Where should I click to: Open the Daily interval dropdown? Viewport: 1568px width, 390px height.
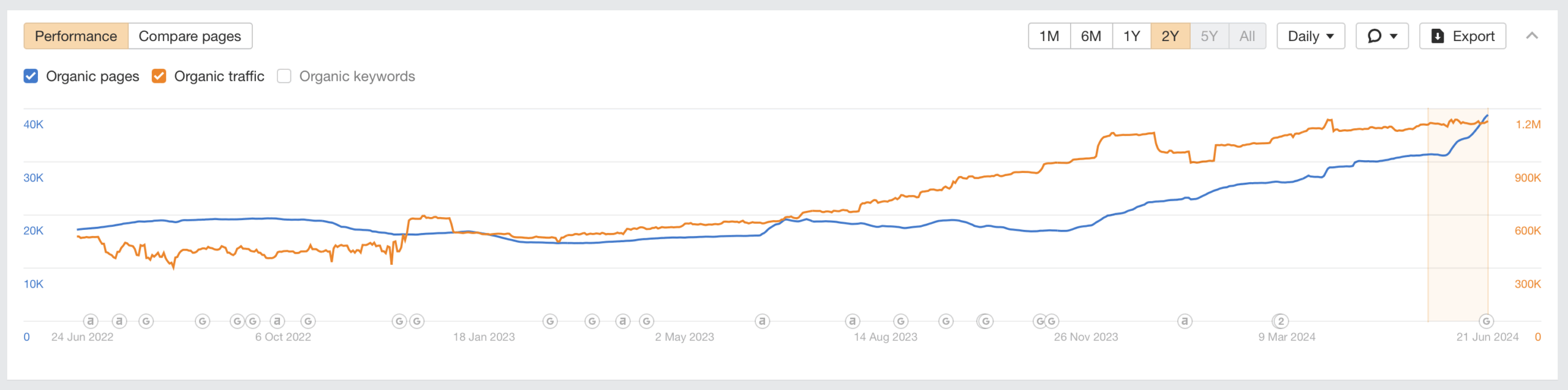[x=1310, y=36]
